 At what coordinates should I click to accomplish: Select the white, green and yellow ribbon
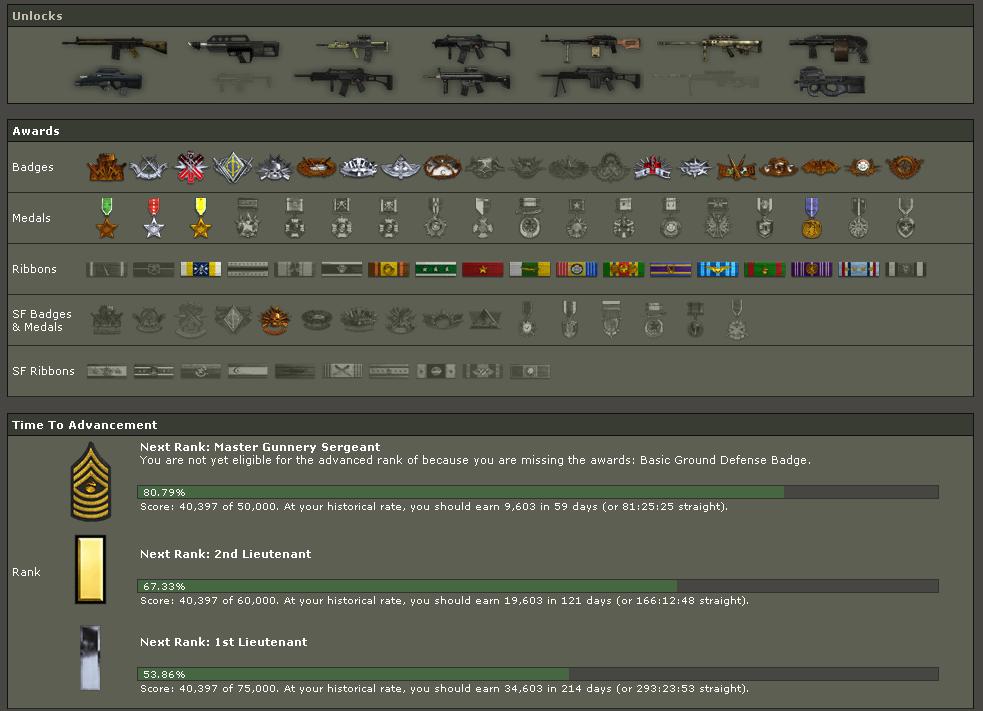pyautogui.click(x=530, y=269)
